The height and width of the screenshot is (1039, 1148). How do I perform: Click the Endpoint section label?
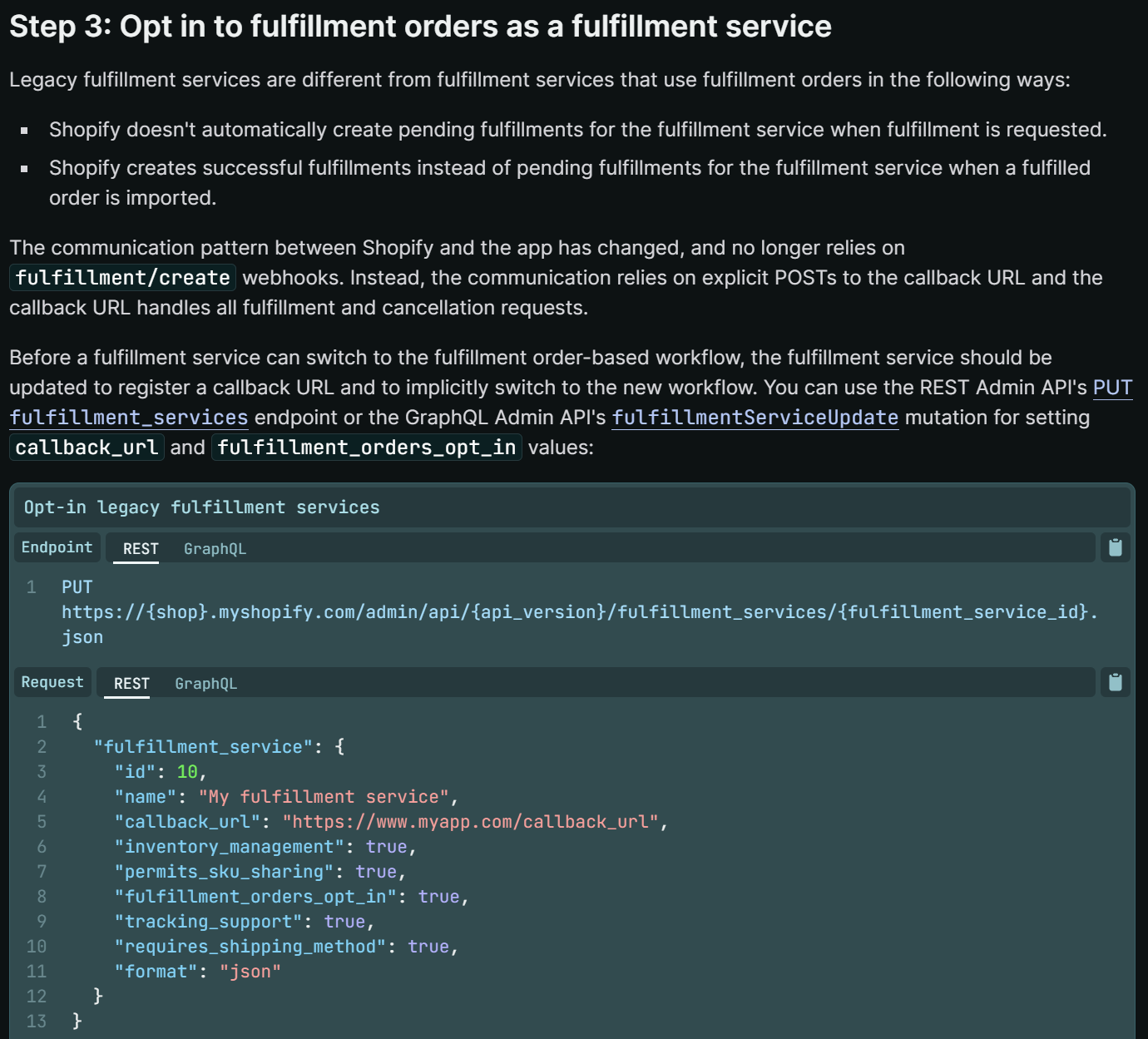point(56,547)
